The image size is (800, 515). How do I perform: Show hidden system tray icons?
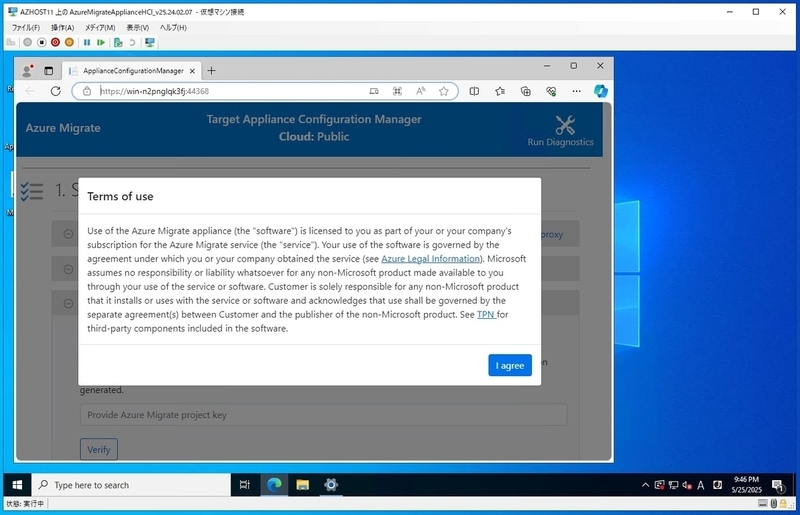click(645, 485)
